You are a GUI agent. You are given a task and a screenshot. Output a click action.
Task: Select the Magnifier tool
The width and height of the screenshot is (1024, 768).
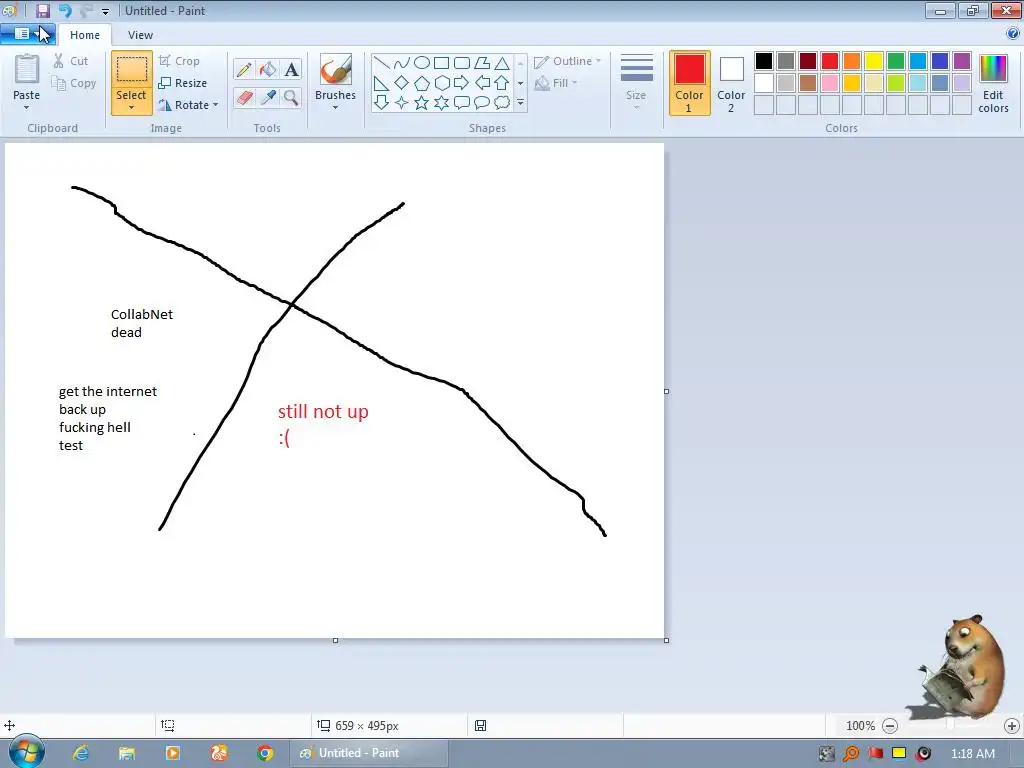[291, 97]
